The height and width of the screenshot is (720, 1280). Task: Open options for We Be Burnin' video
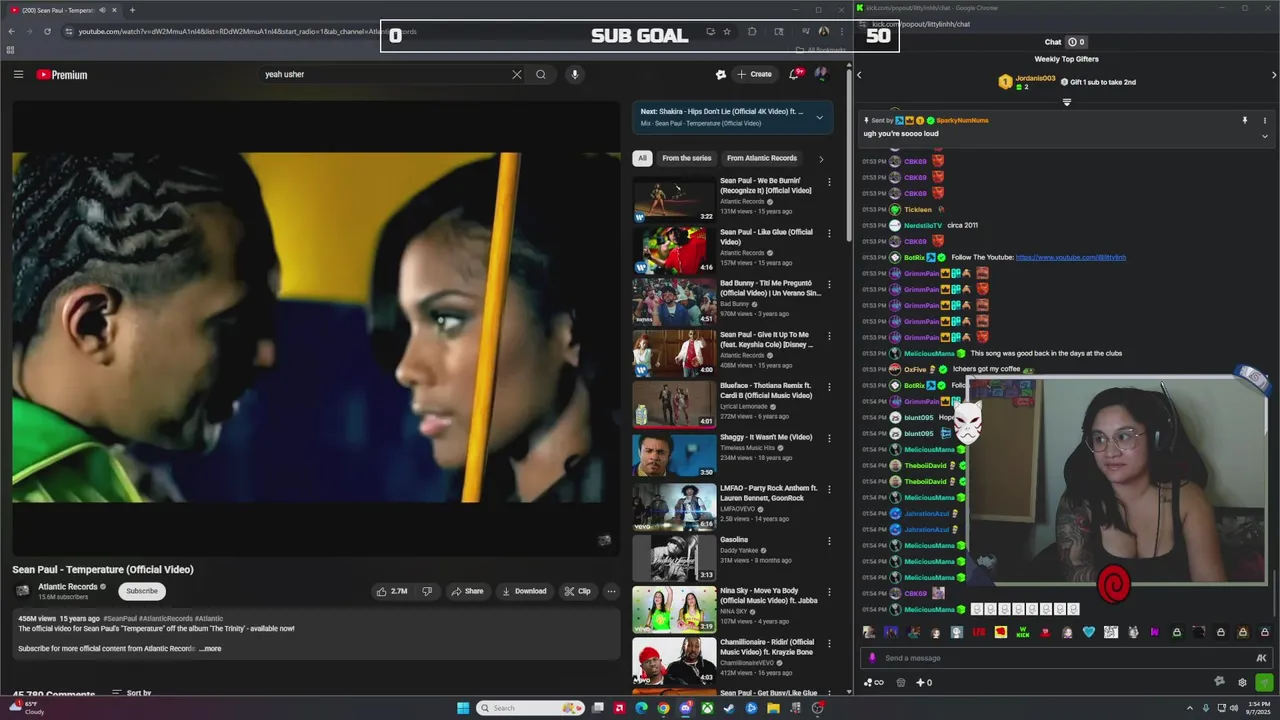829,182
